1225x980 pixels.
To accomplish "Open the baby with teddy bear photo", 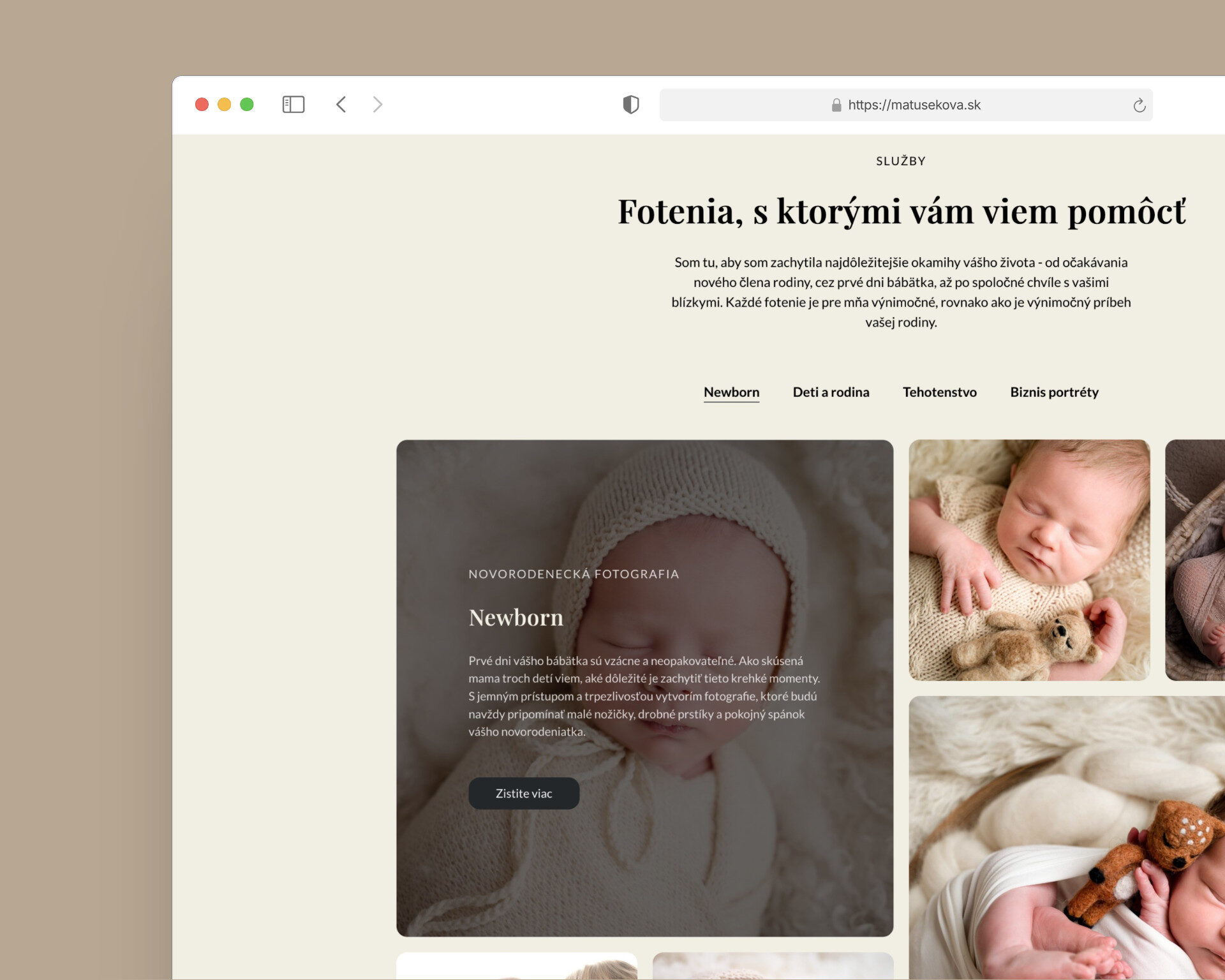I will point(1029,560).
